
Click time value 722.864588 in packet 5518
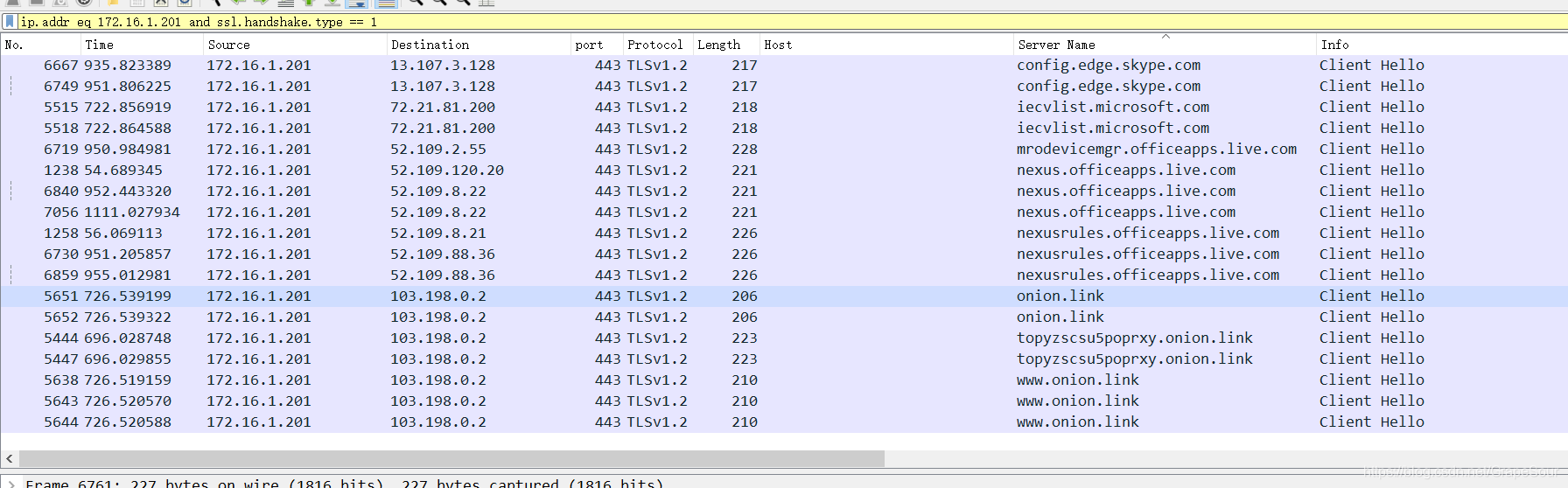(x=128, y=128)
